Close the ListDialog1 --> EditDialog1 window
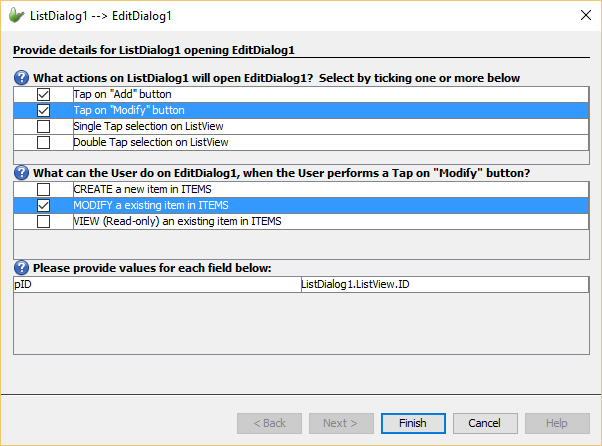The height and width of the screenshot is (446, 602). tap(585, 15)
